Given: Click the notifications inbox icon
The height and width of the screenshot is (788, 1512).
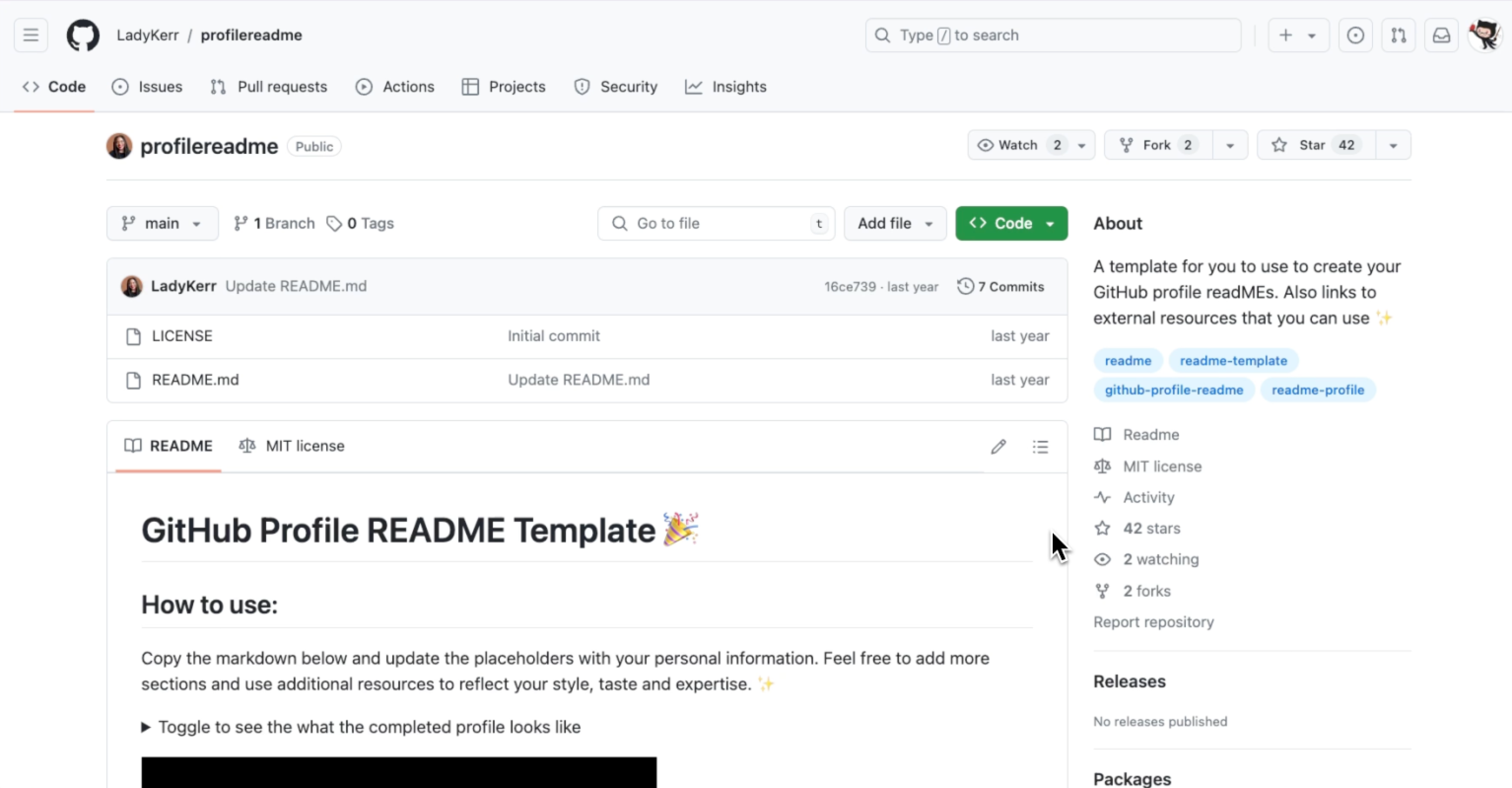Looking at the screenshot, I should pyautogui.click(x=1440, y=35).
